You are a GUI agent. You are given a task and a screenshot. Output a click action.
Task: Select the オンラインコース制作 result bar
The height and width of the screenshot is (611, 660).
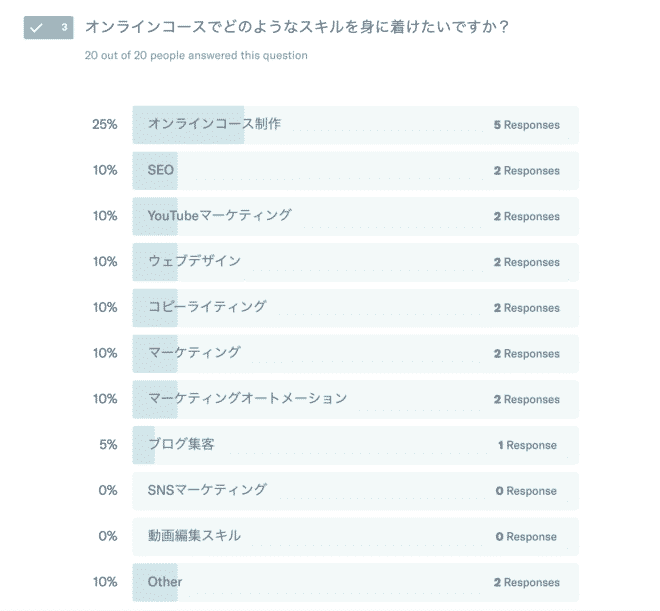(356, 125)
